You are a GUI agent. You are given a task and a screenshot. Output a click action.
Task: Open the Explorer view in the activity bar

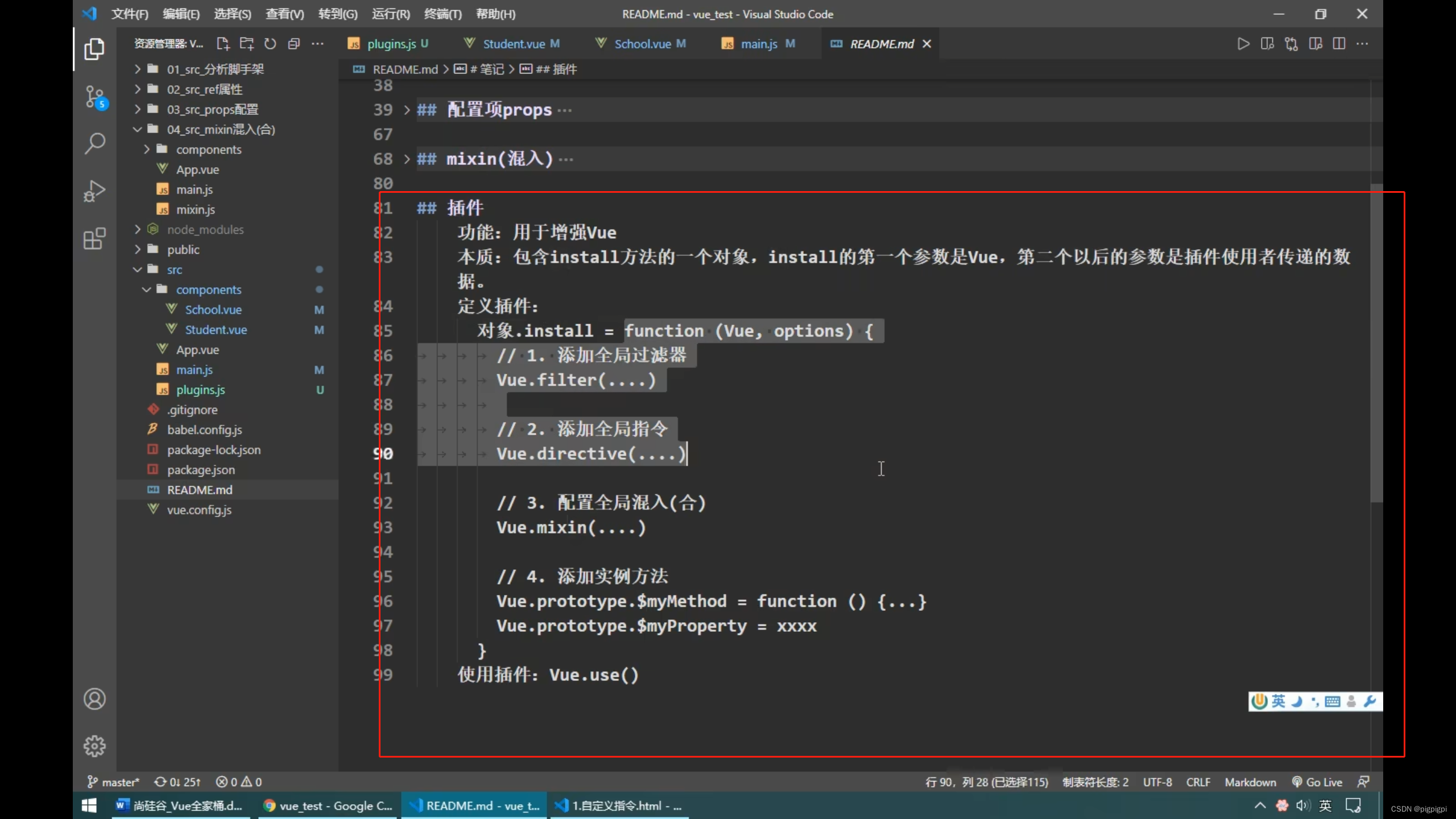click(94, 49)
